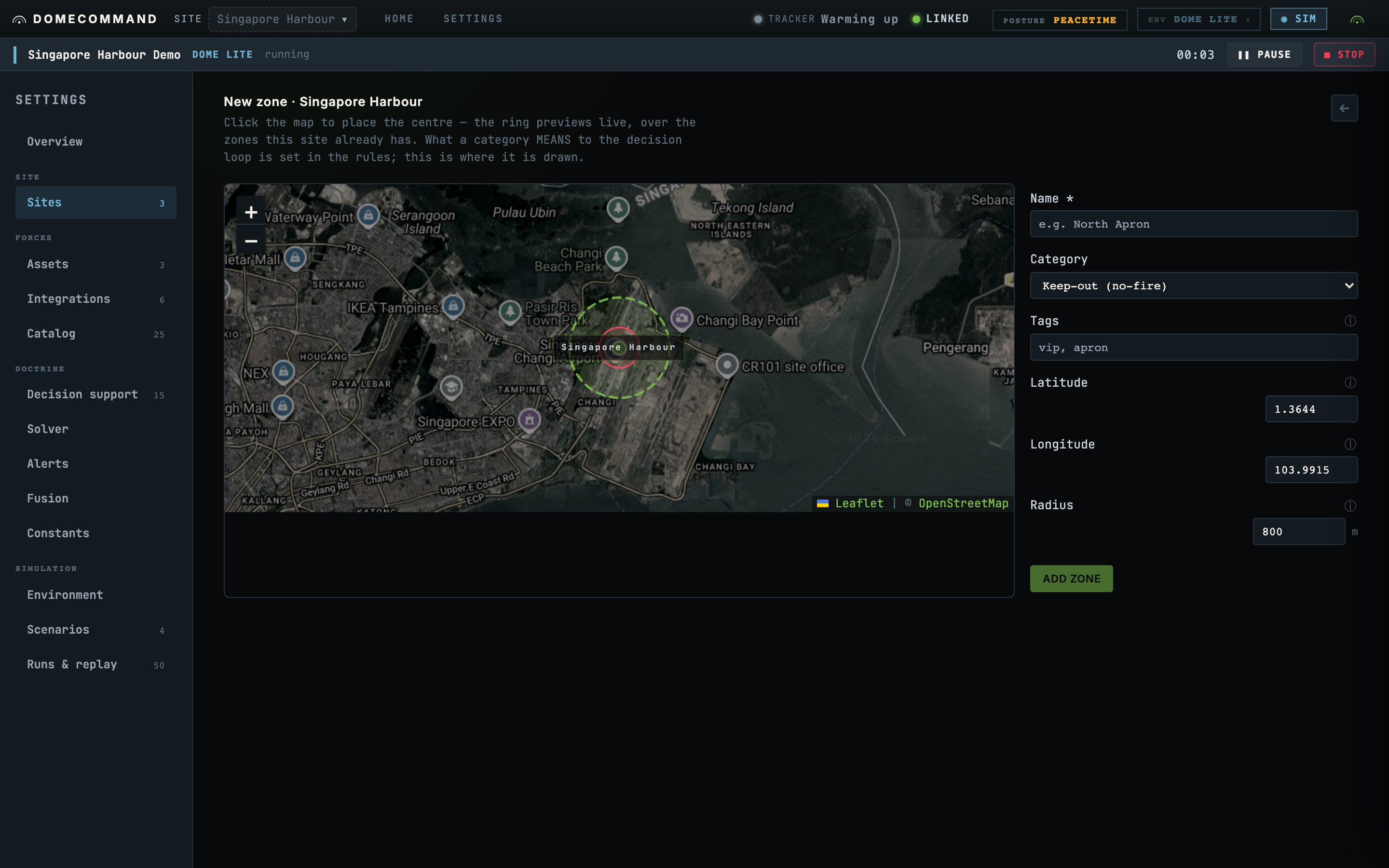Click the Changi Bay Point camera marker

(x=682, y=318)
